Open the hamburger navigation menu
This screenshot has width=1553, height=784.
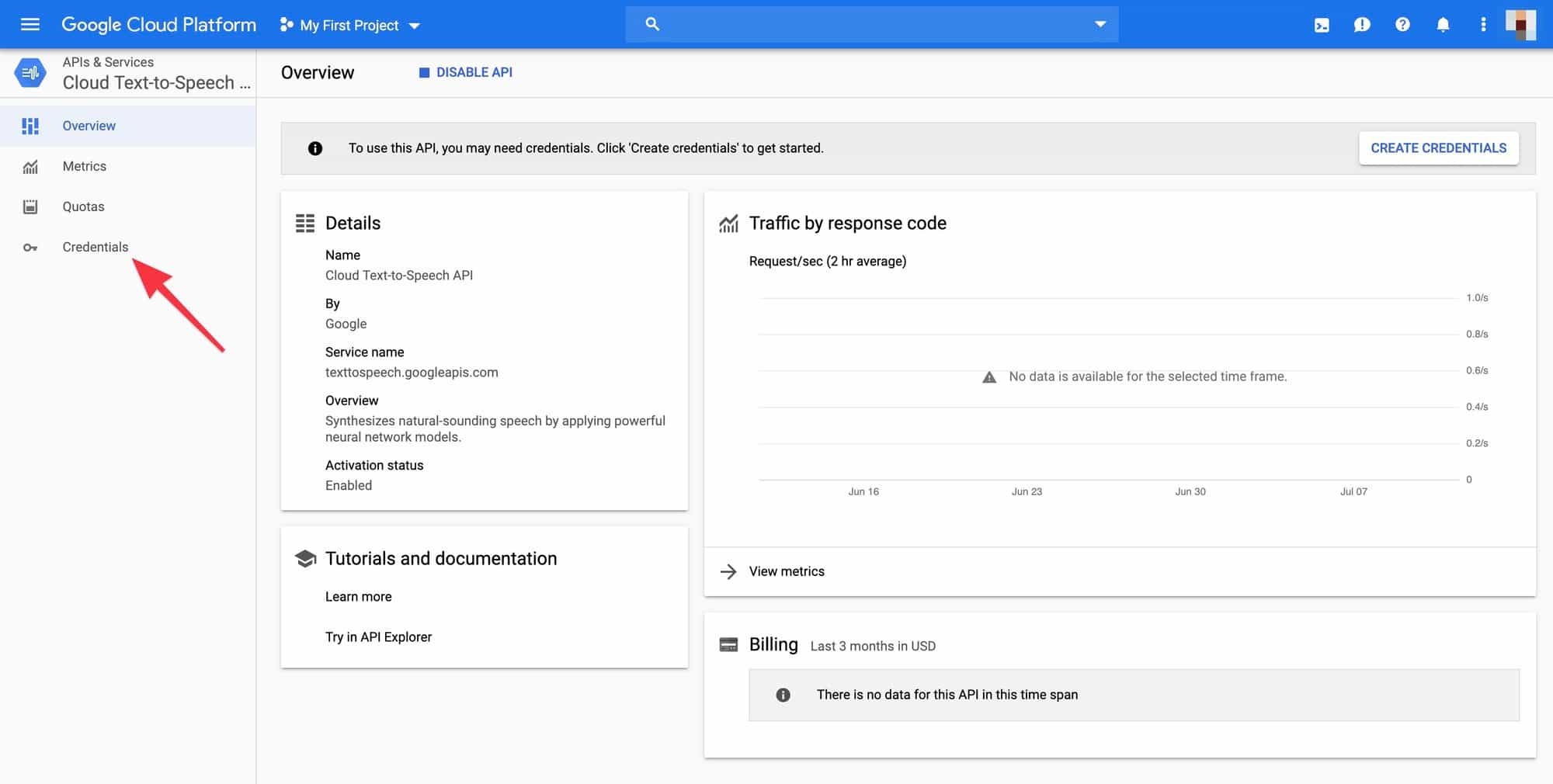tap(30, 25)
